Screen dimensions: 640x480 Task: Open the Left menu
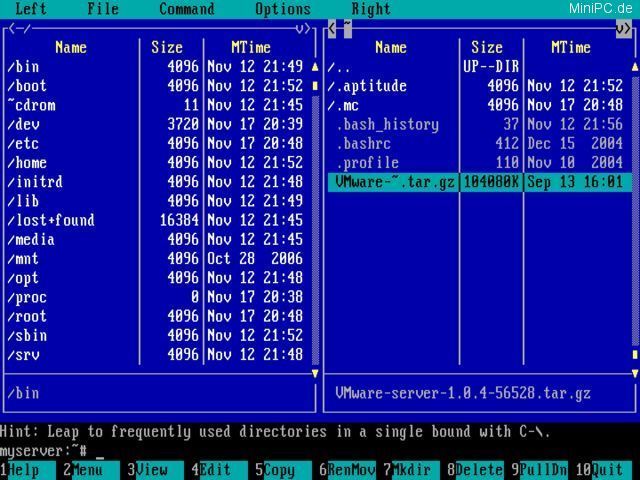[31, 9]
